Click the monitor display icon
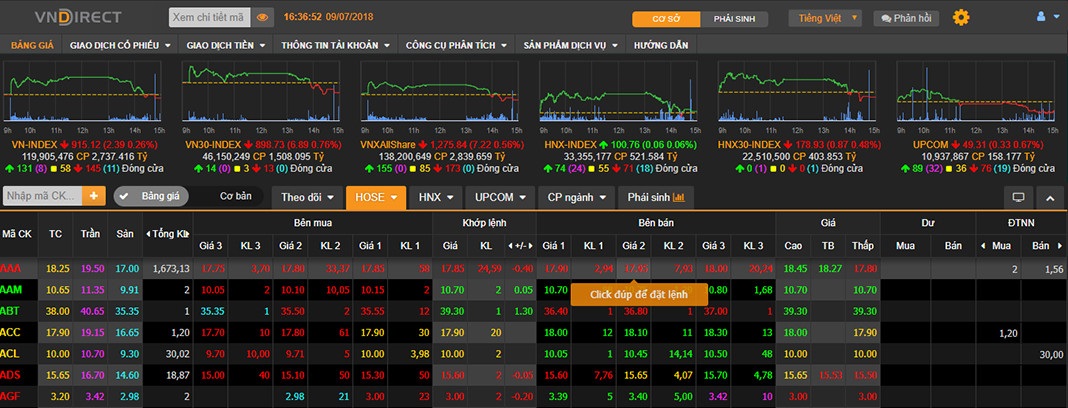Image resolution: width=1068 pixels, height=408 pixels. 1019,197
